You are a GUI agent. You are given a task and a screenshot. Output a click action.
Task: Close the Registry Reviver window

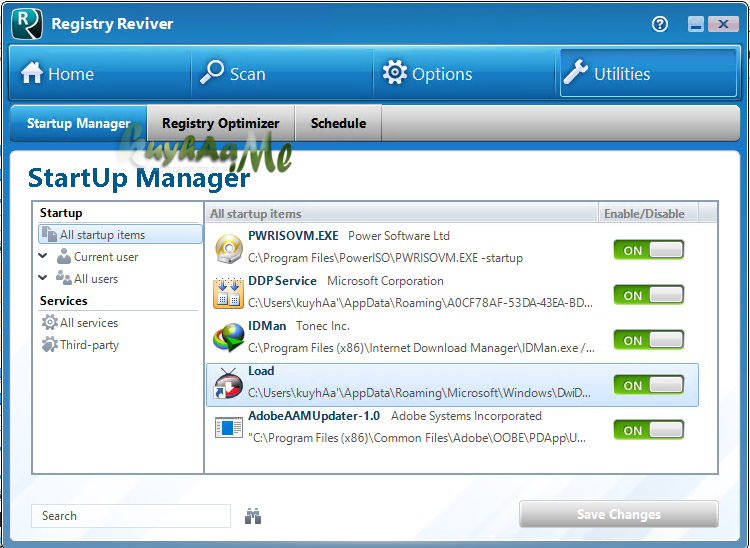[x=723, y=24]
